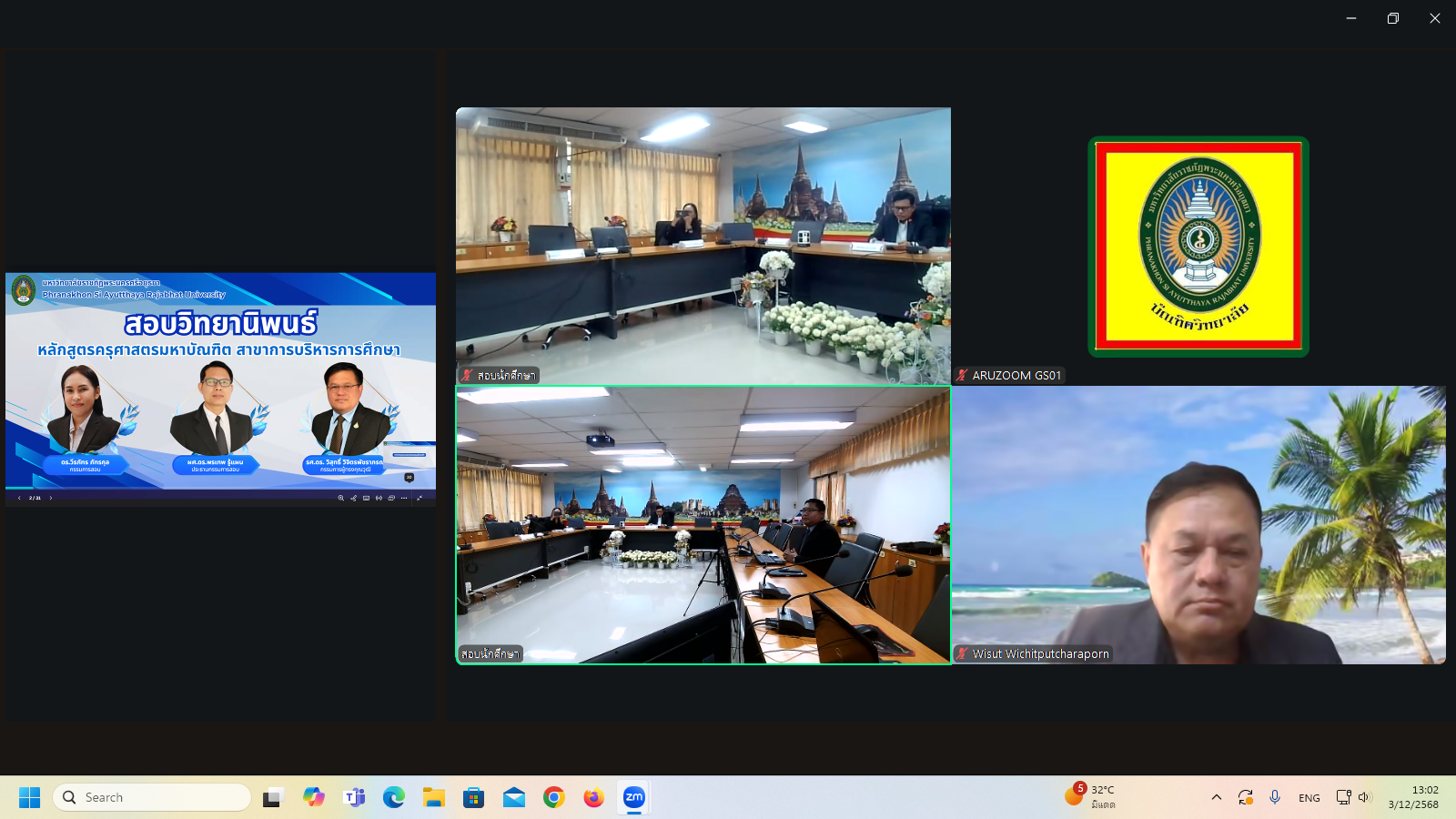Viewport: 1456px width, 819px height.
Task: Go to next slide in shared presentation
Action: click(51, 498)
